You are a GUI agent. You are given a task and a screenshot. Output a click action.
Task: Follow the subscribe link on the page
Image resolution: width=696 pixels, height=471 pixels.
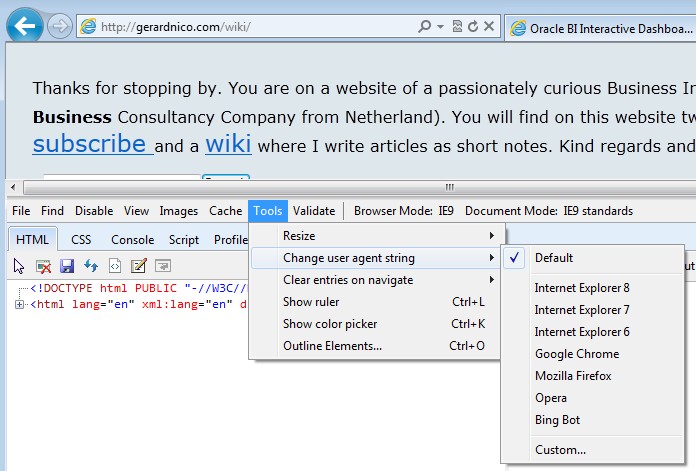point(90,144)
